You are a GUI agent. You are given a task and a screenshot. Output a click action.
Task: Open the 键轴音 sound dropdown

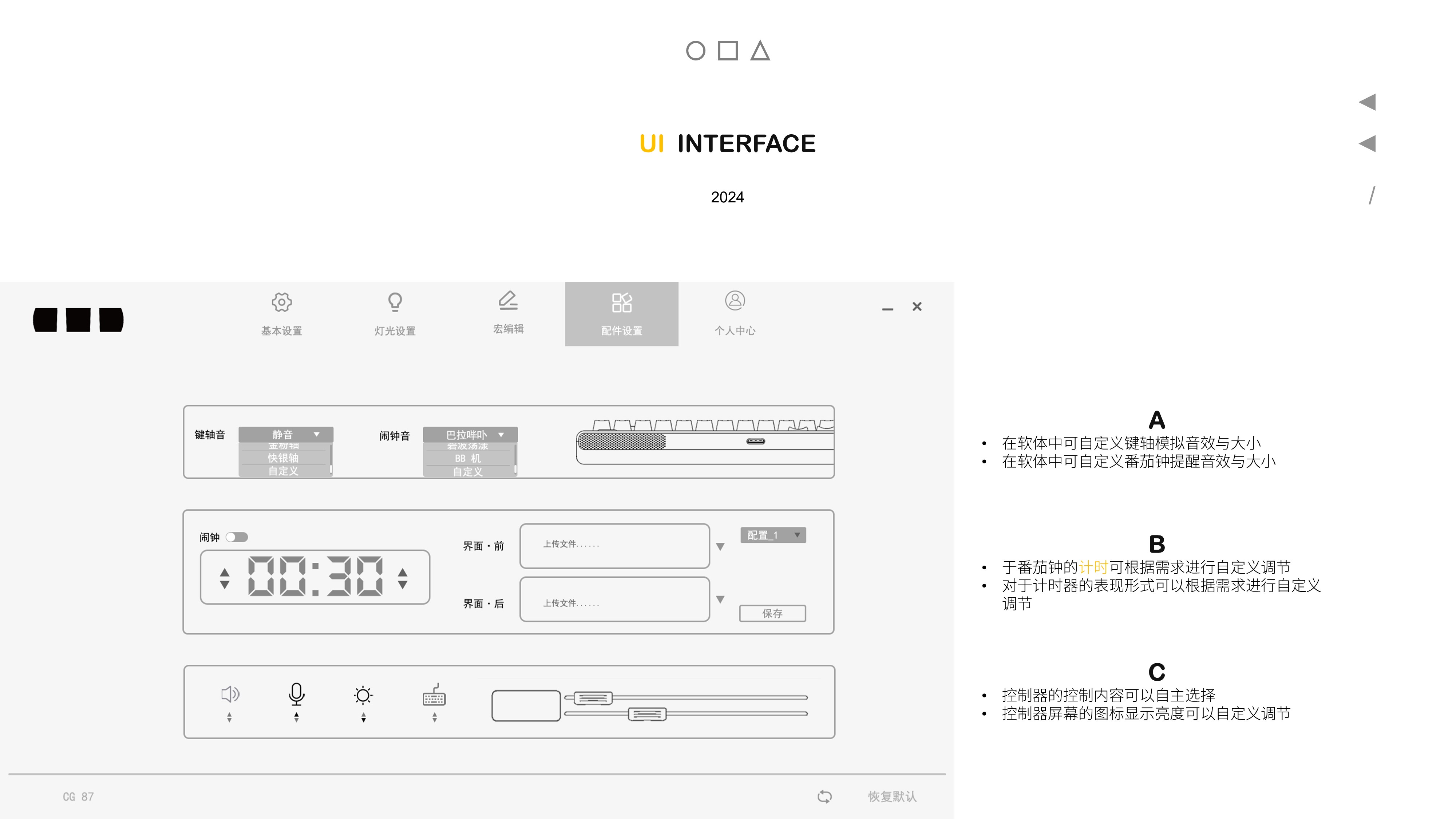[x=317, y=434]
